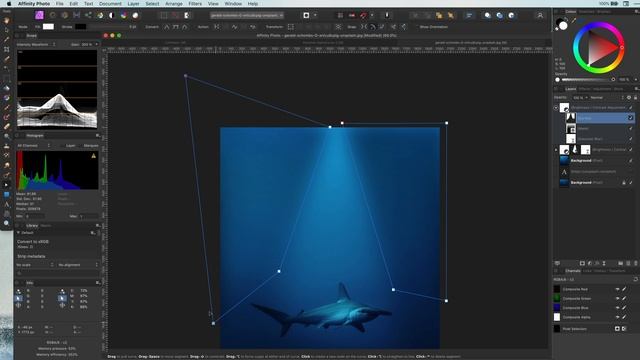Switch to the Develop persona icon
This screenshot has width=640, height=360.
click(x=64, y=16)
